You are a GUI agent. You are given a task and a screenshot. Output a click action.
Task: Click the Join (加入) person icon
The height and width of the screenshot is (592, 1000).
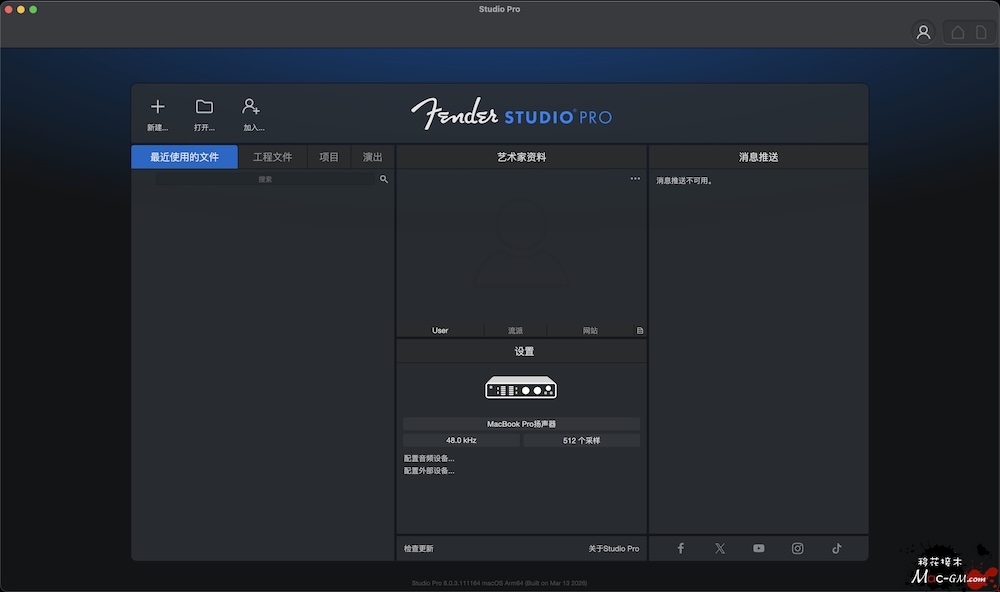(251, 106)
